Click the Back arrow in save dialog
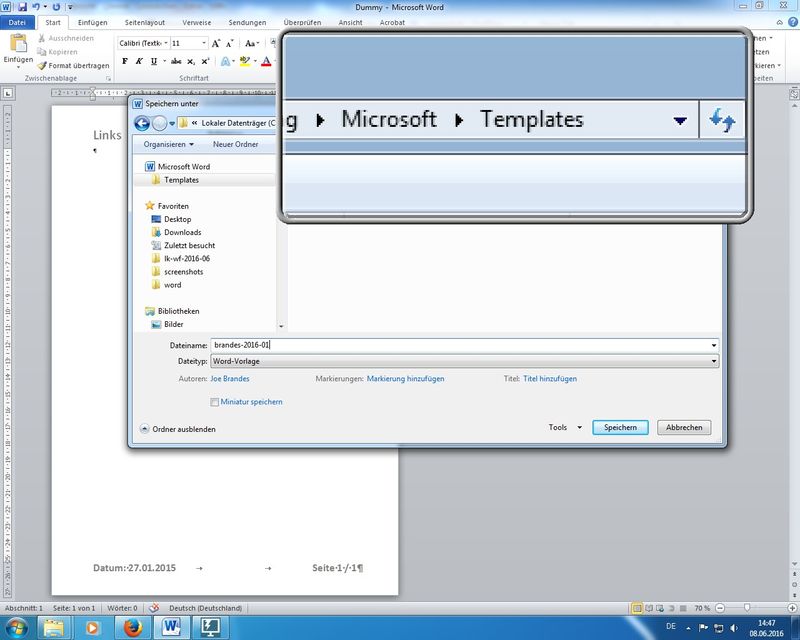800x640 pixels. [142, 123]
